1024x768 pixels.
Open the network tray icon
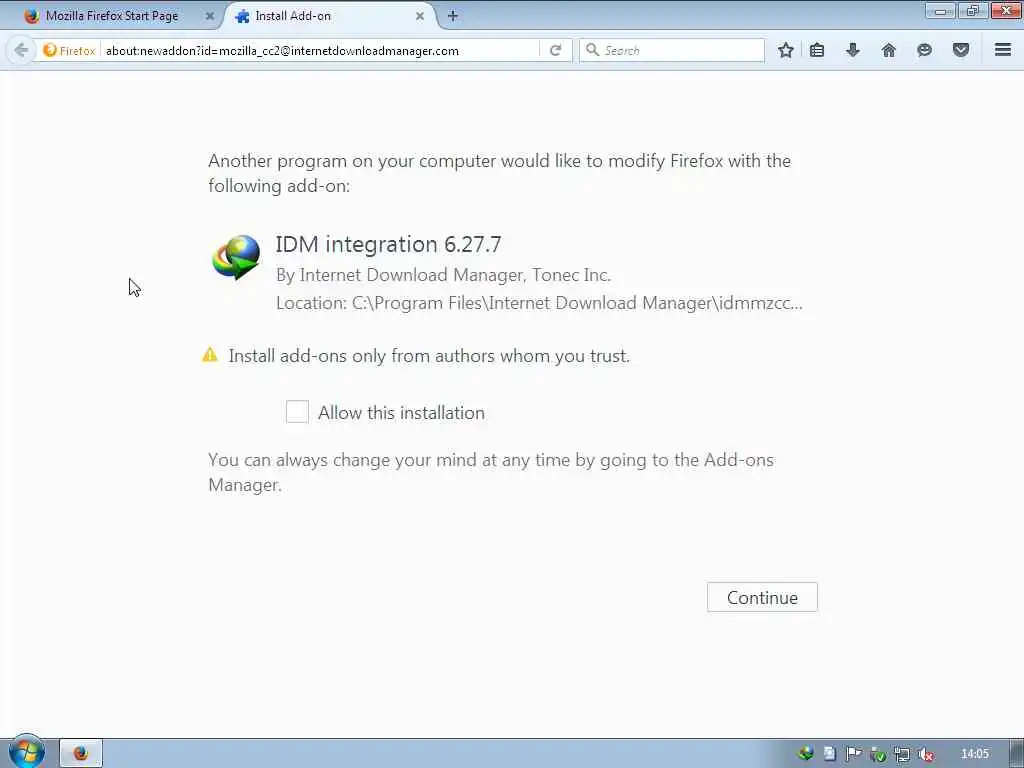click(901, 754)
